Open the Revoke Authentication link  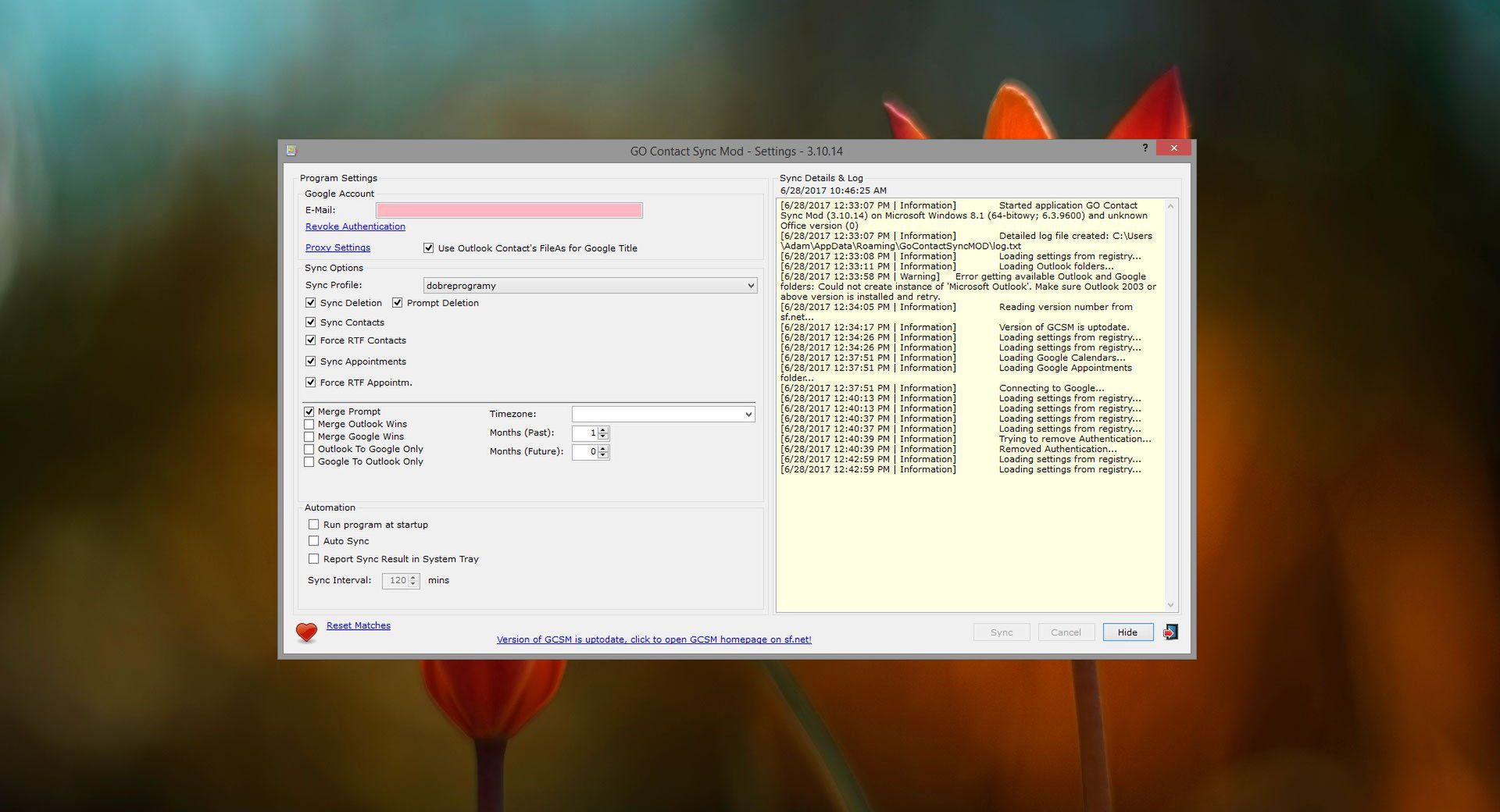point(355,226)
